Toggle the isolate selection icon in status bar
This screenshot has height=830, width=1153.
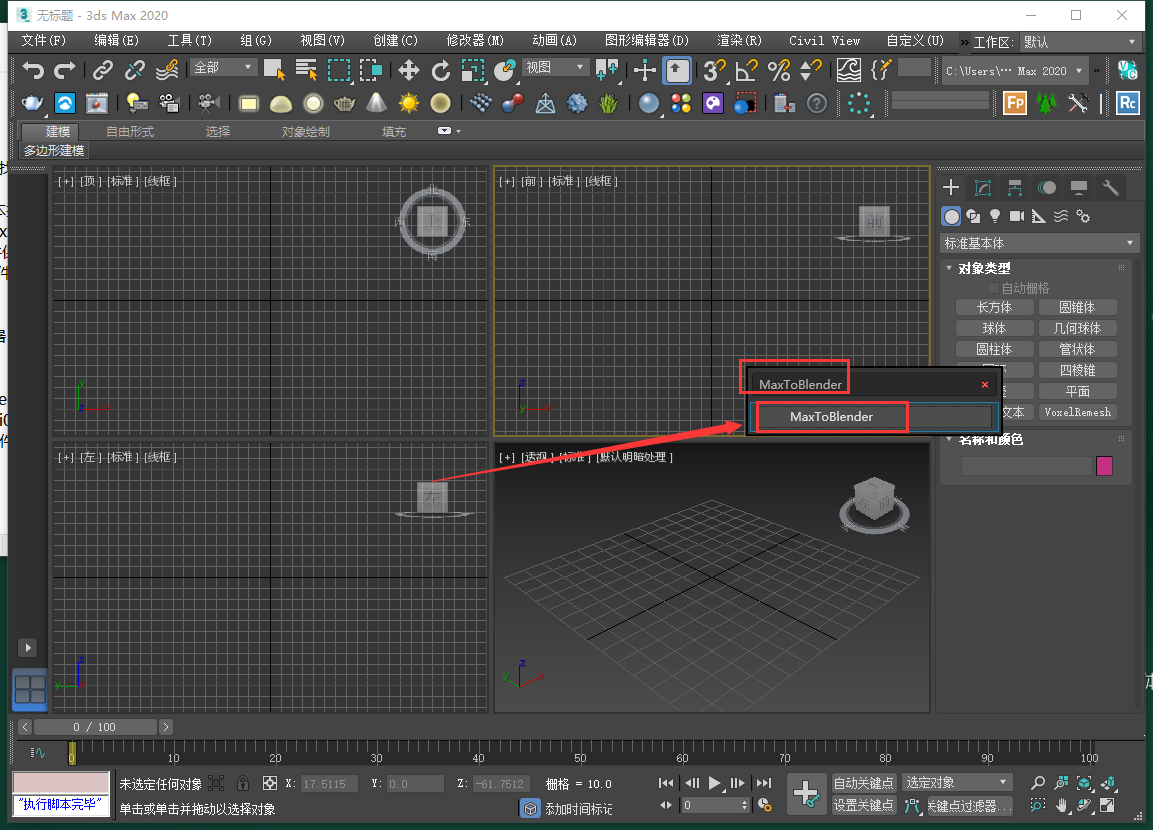pyautogui.click(x=216, y=784)
